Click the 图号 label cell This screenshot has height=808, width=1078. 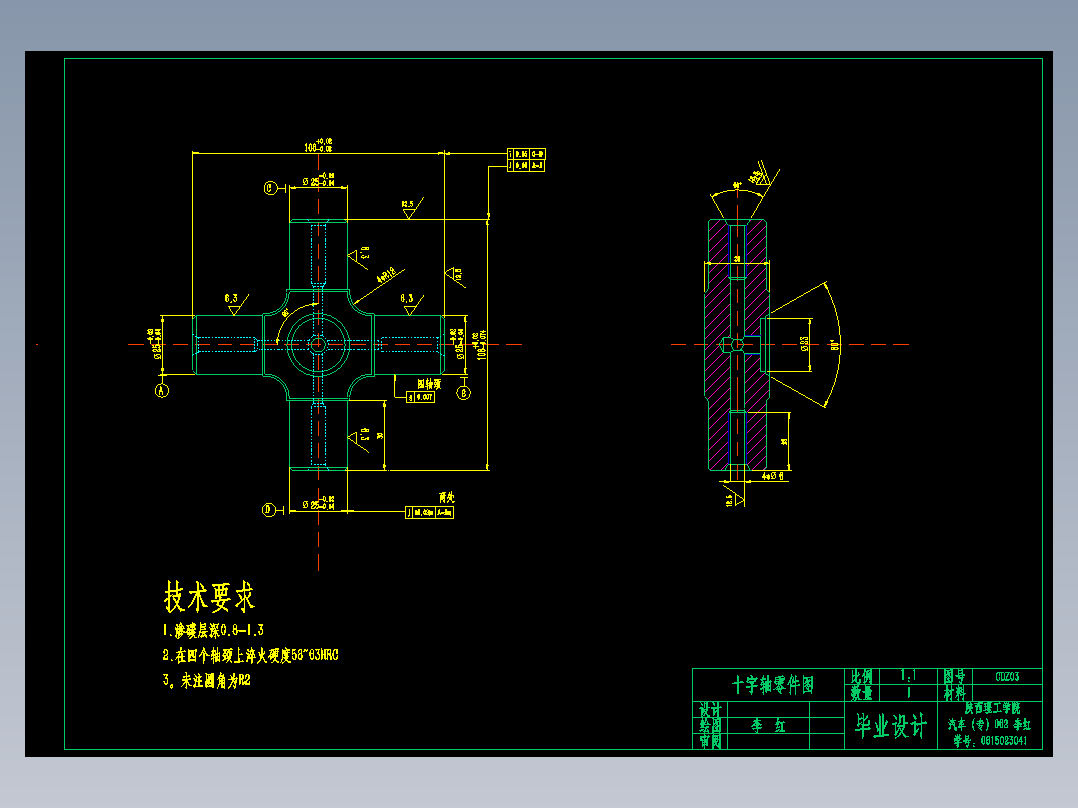(x=955, y=677)
